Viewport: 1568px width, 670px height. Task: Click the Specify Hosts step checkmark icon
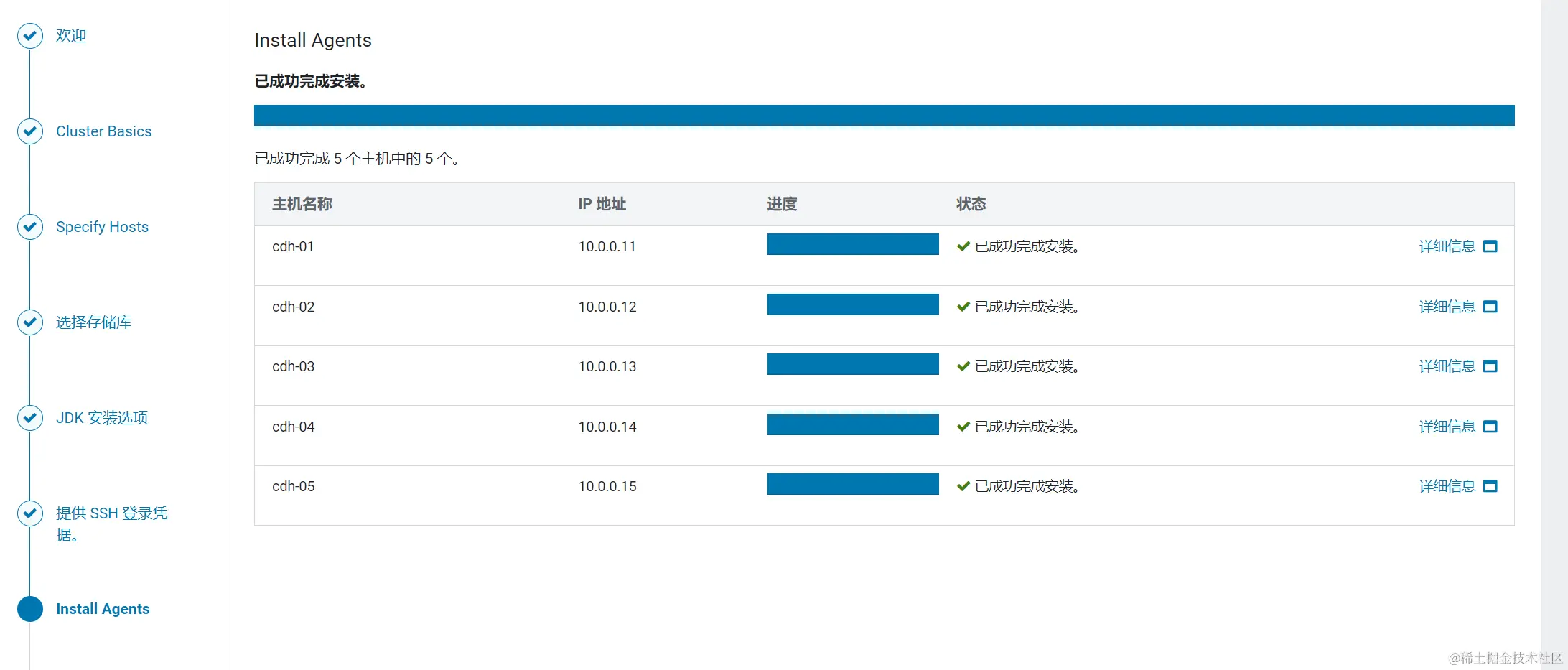point(30,227)
